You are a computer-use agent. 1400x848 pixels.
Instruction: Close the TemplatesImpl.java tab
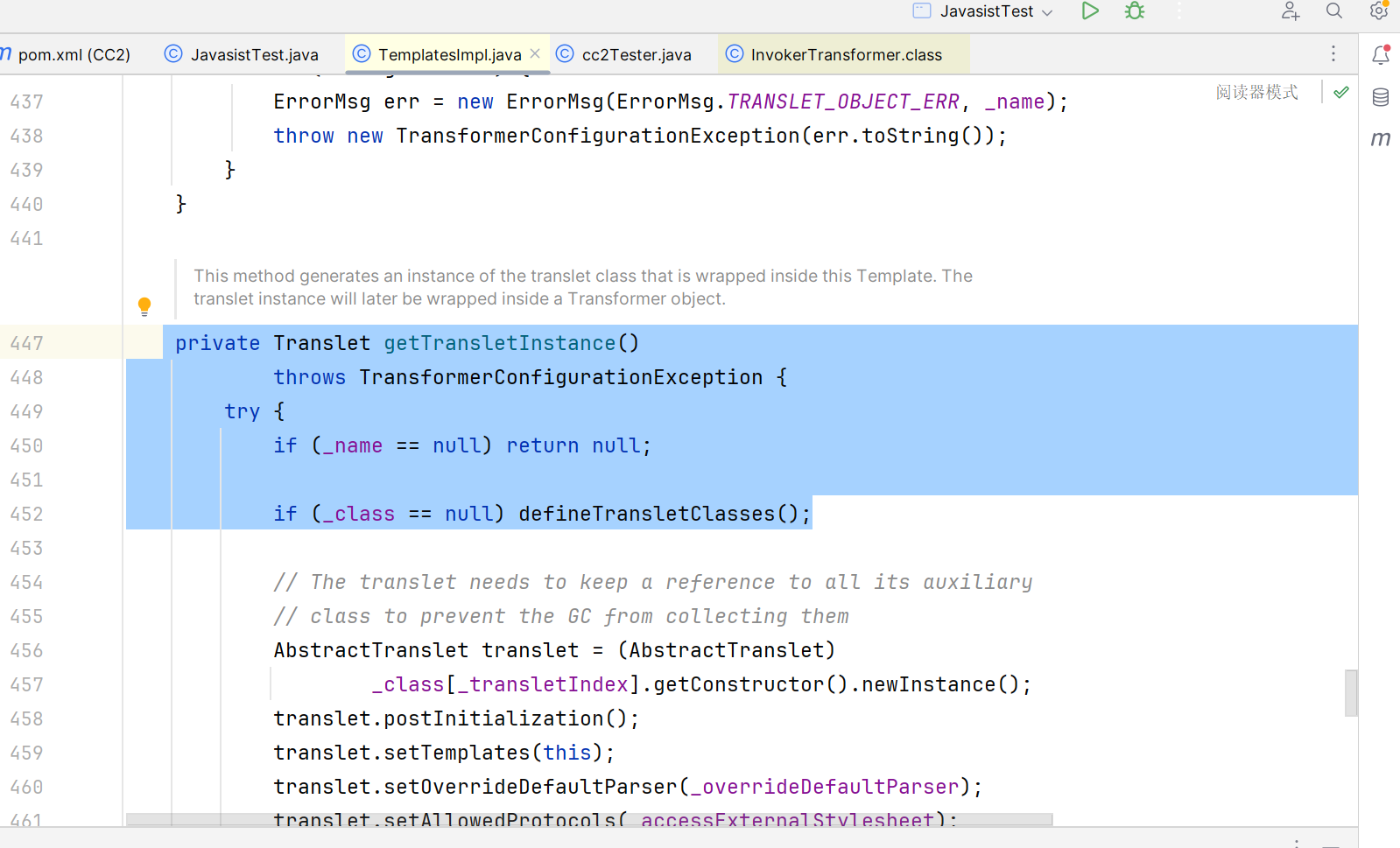tap(535, 54)
